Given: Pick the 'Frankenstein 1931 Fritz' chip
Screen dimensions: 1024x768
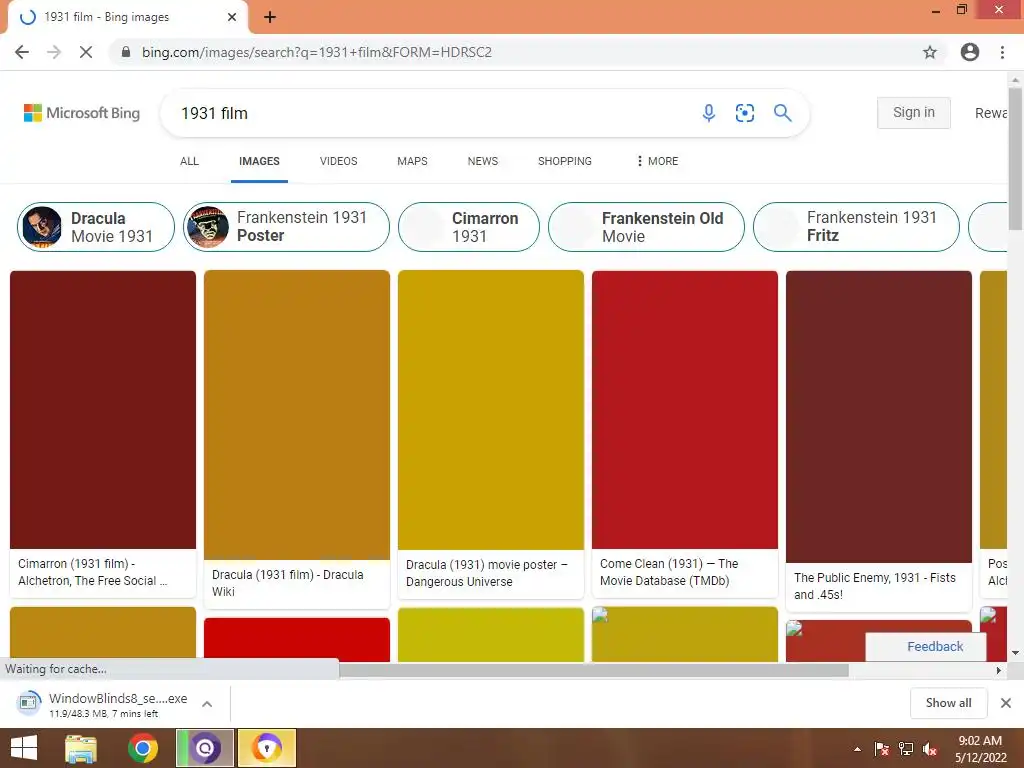Looking at the screenshot, I should 856,227.
